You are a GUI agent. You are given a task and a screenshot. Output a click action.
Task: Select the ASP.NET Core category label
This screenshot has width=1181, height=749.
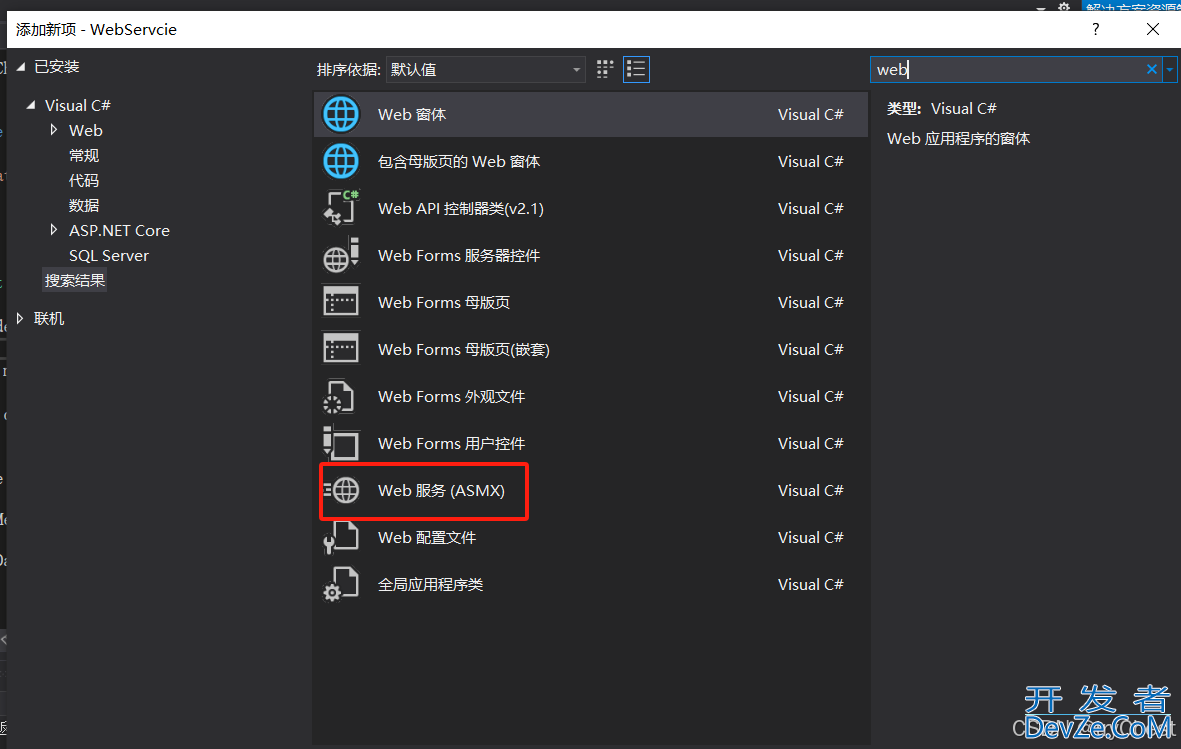pos(119,231)
